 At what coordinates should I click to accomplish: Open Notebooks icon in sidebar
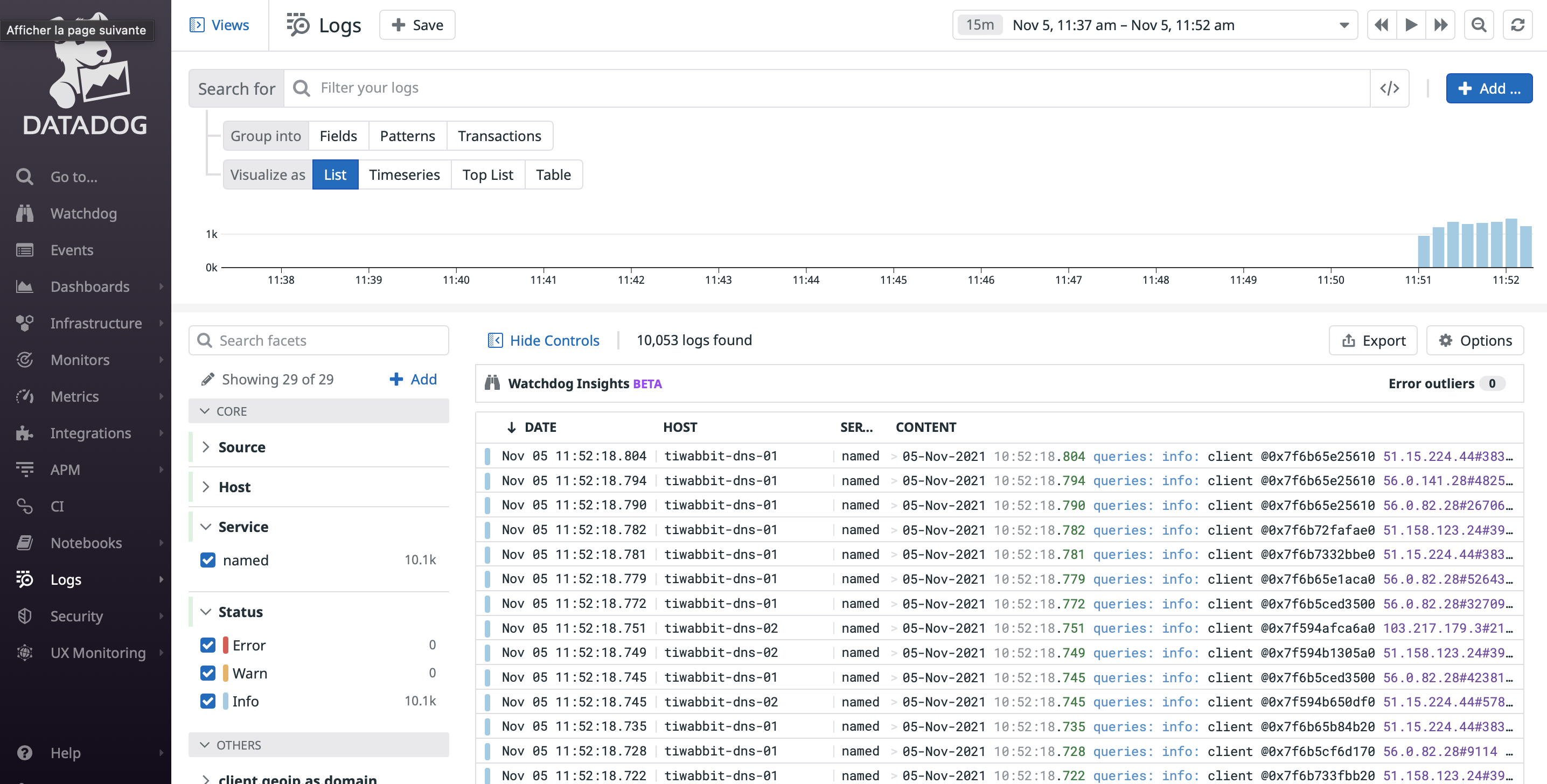[25, 543]
